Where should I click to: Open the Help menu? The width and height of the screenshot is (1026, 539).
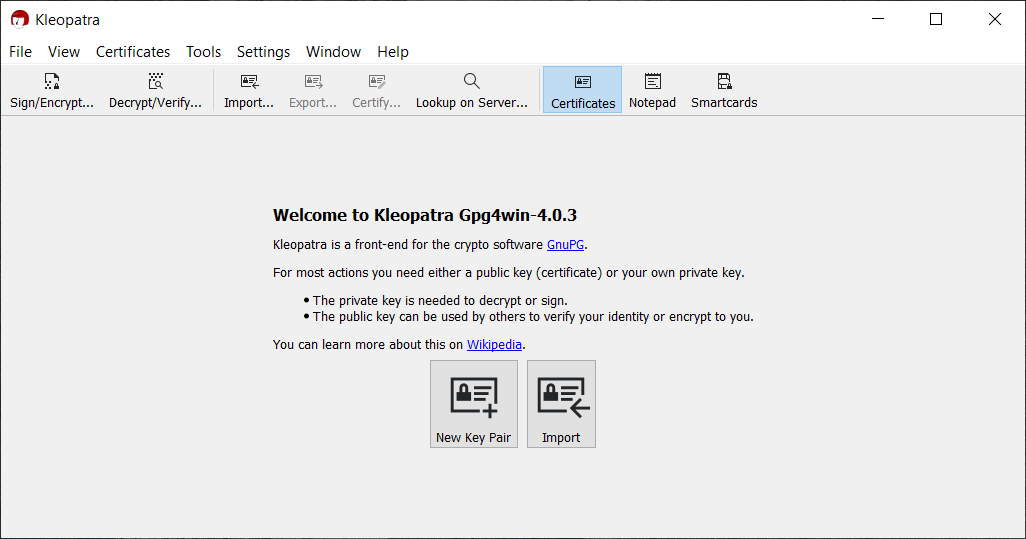393,52
